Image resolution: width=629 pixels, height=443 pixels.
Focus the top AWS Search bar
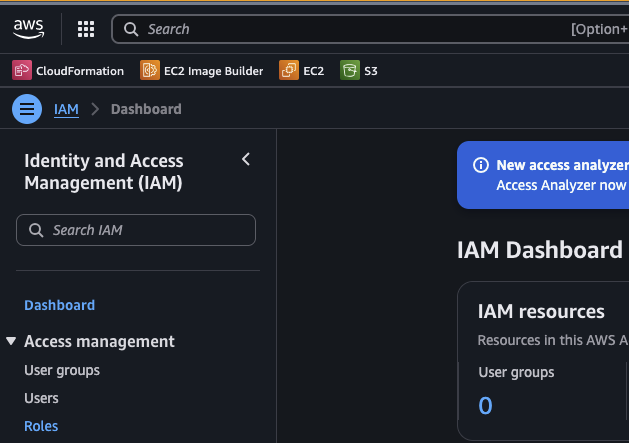click(350, 29)
